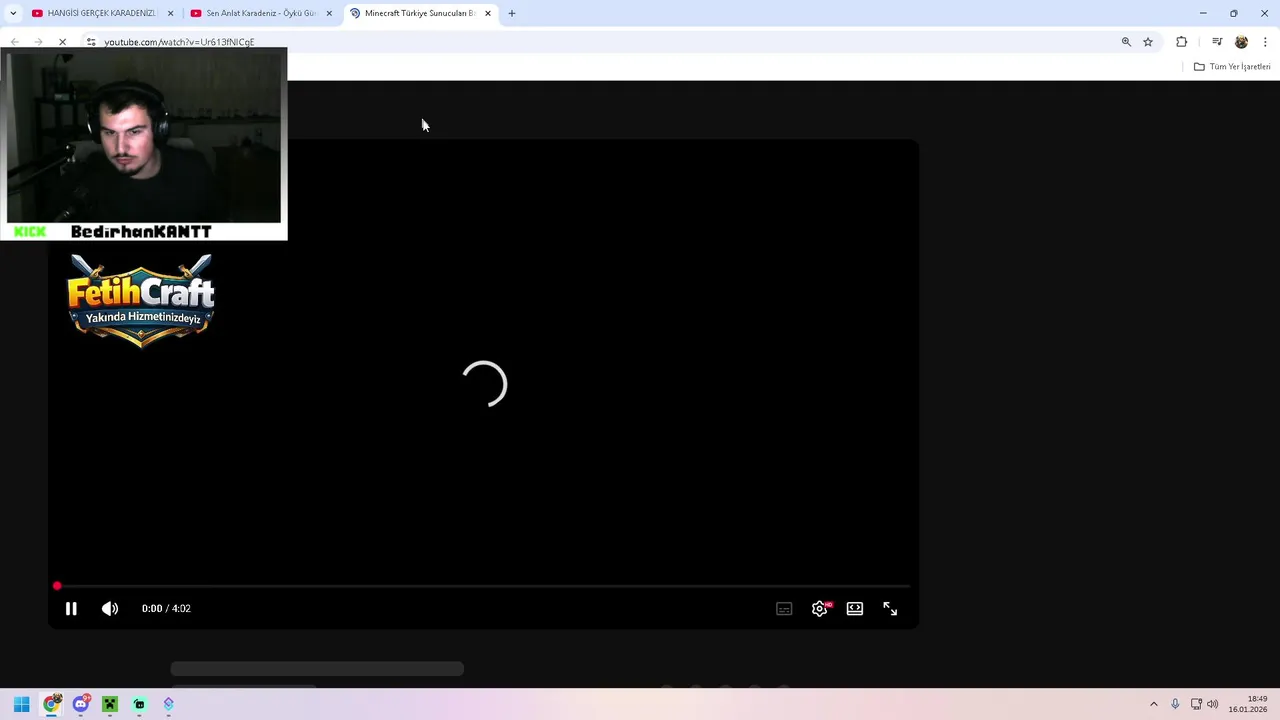
Task: Close the Minecraft Türkiye Sunucuları tab
Action: [488, 13]
